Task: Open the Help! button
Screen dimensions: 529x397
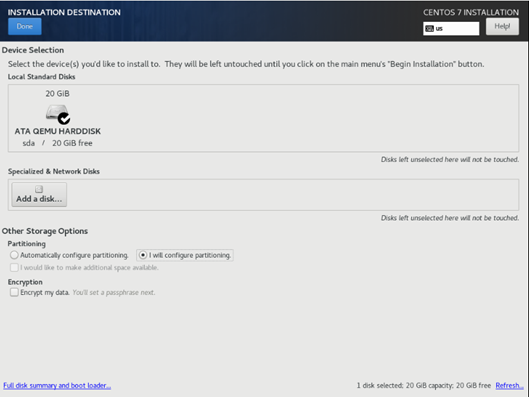Action: [502, 26]
